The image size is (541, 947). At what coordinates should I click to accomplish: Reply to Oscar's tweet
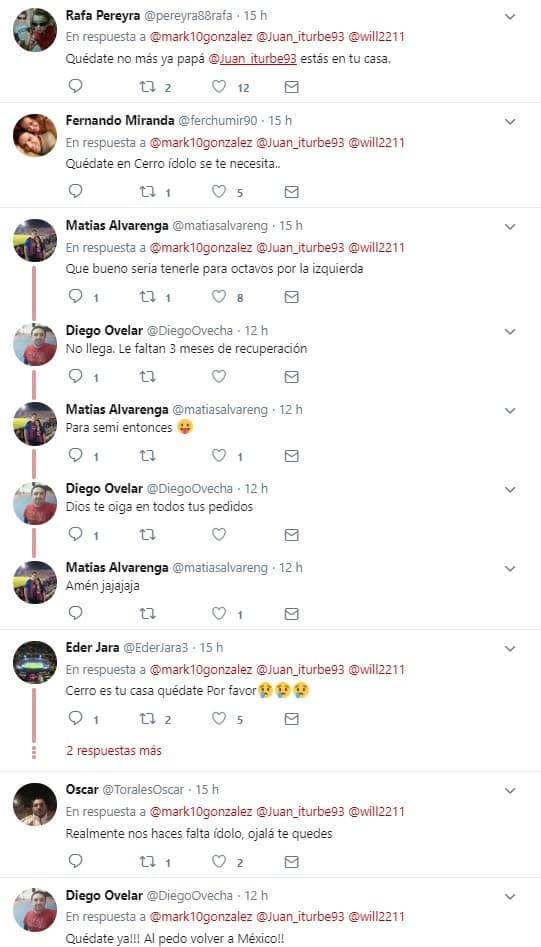point(75,861)
